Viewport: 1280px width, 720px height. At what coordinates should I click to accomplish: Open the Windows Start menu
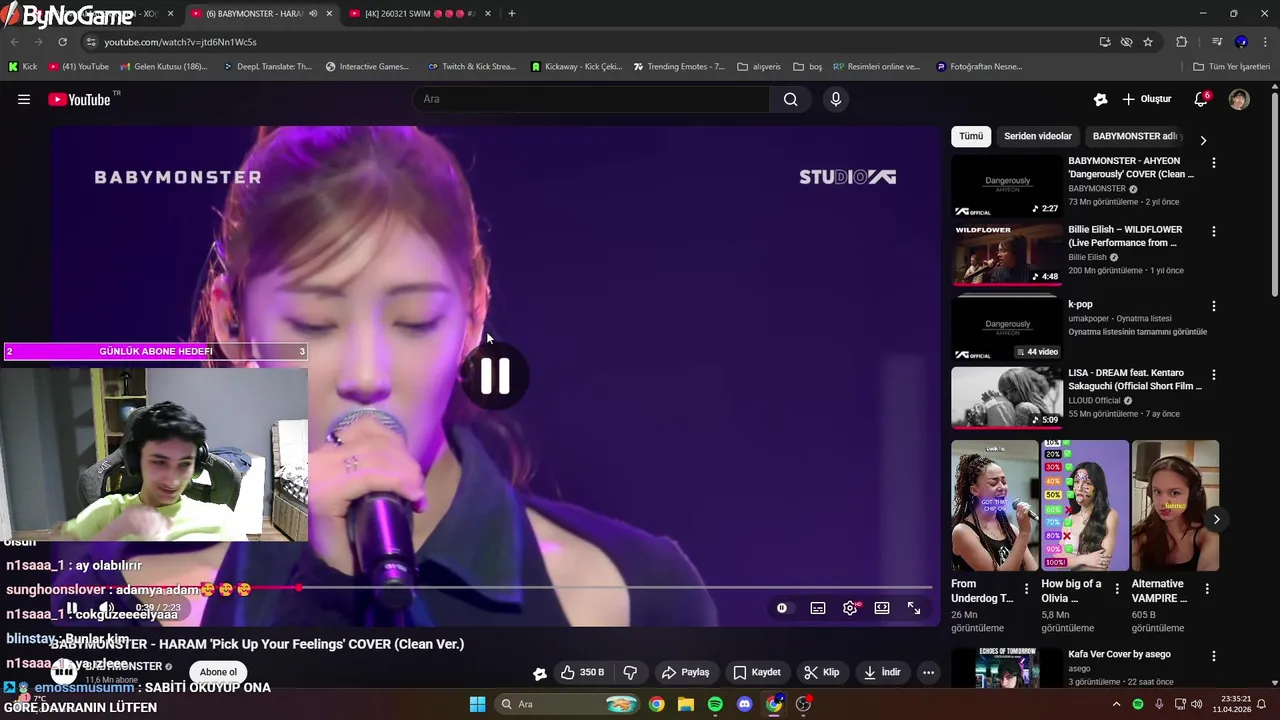(477, 704)
